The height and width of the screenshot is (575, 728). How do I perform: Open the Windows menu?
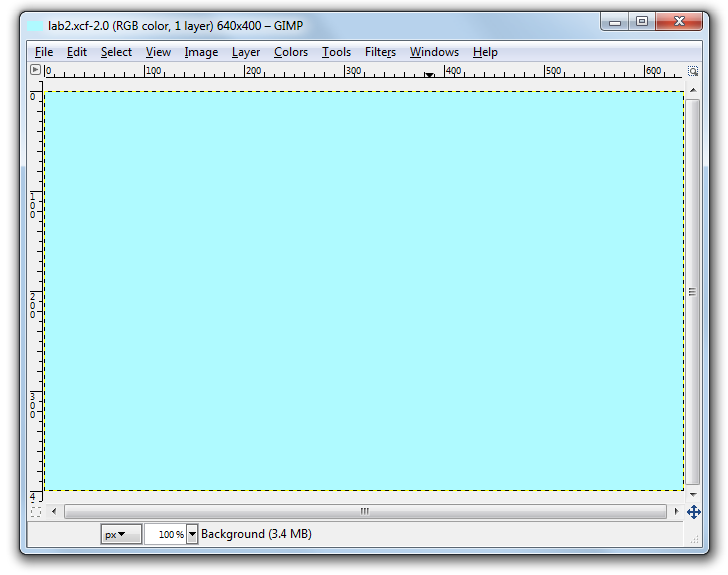(434, 52)
